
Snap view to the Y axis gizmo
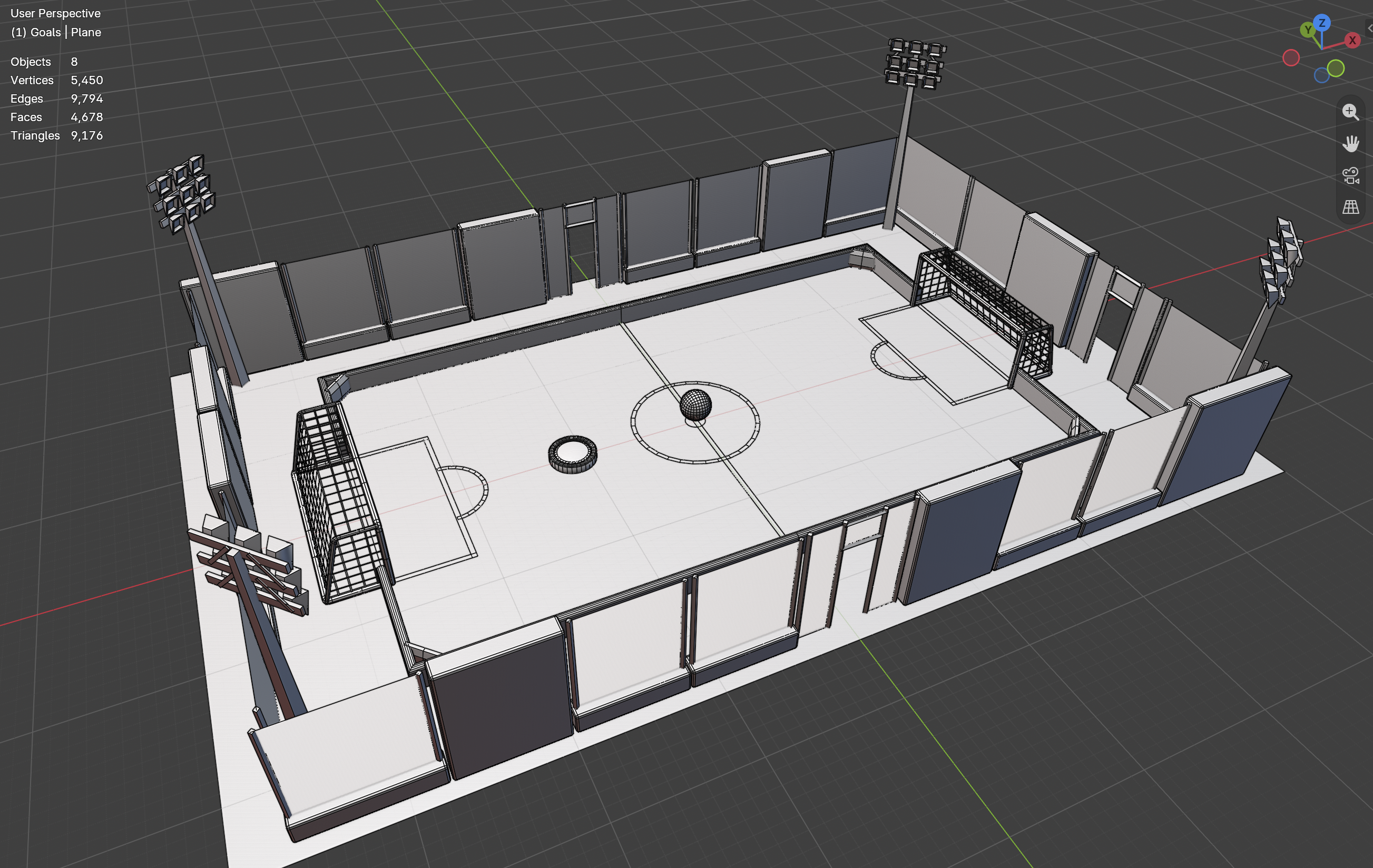[1308, 29]
